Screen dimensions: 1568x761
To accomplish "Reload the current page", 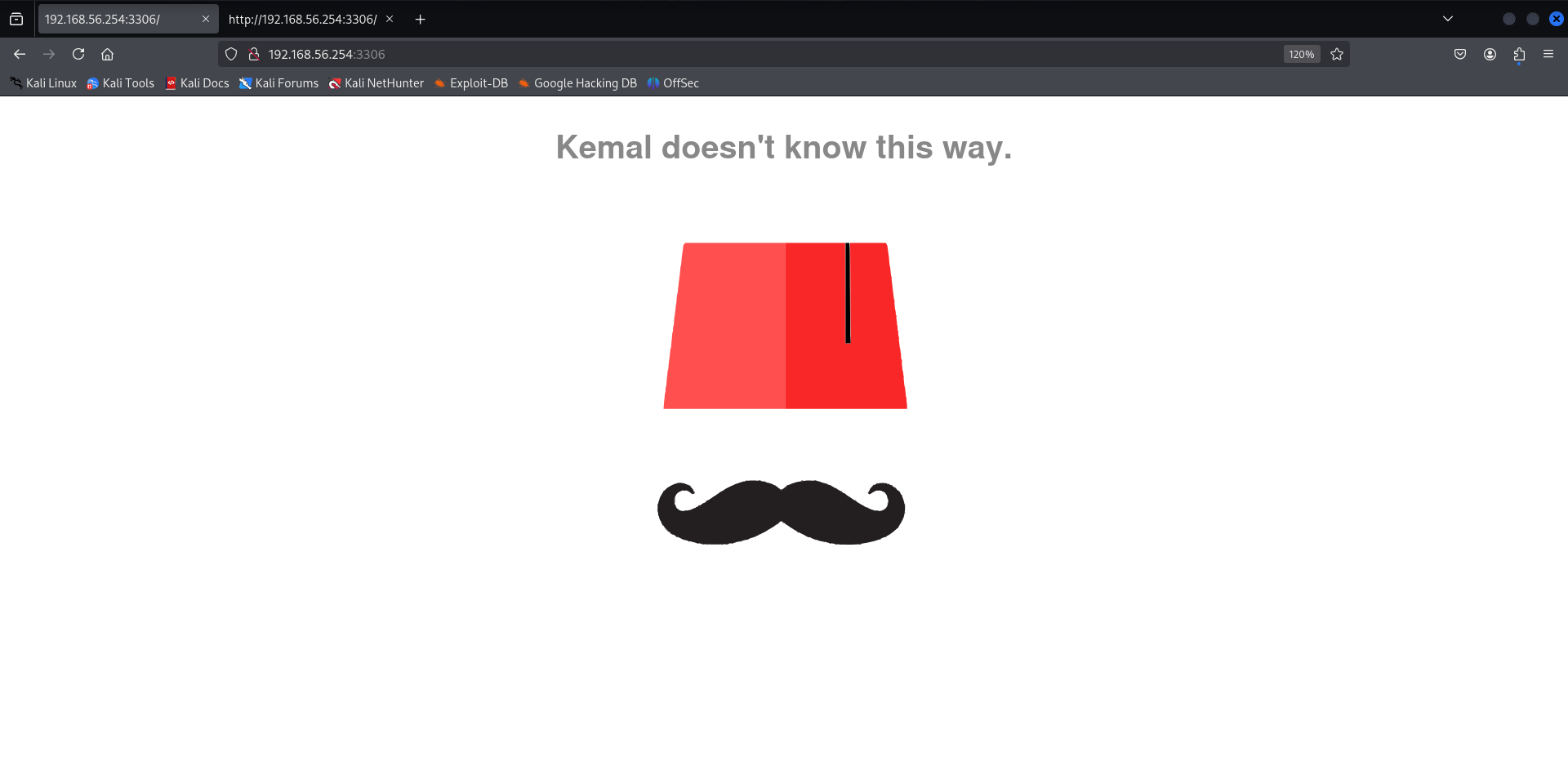I will (x=78, y=54).
